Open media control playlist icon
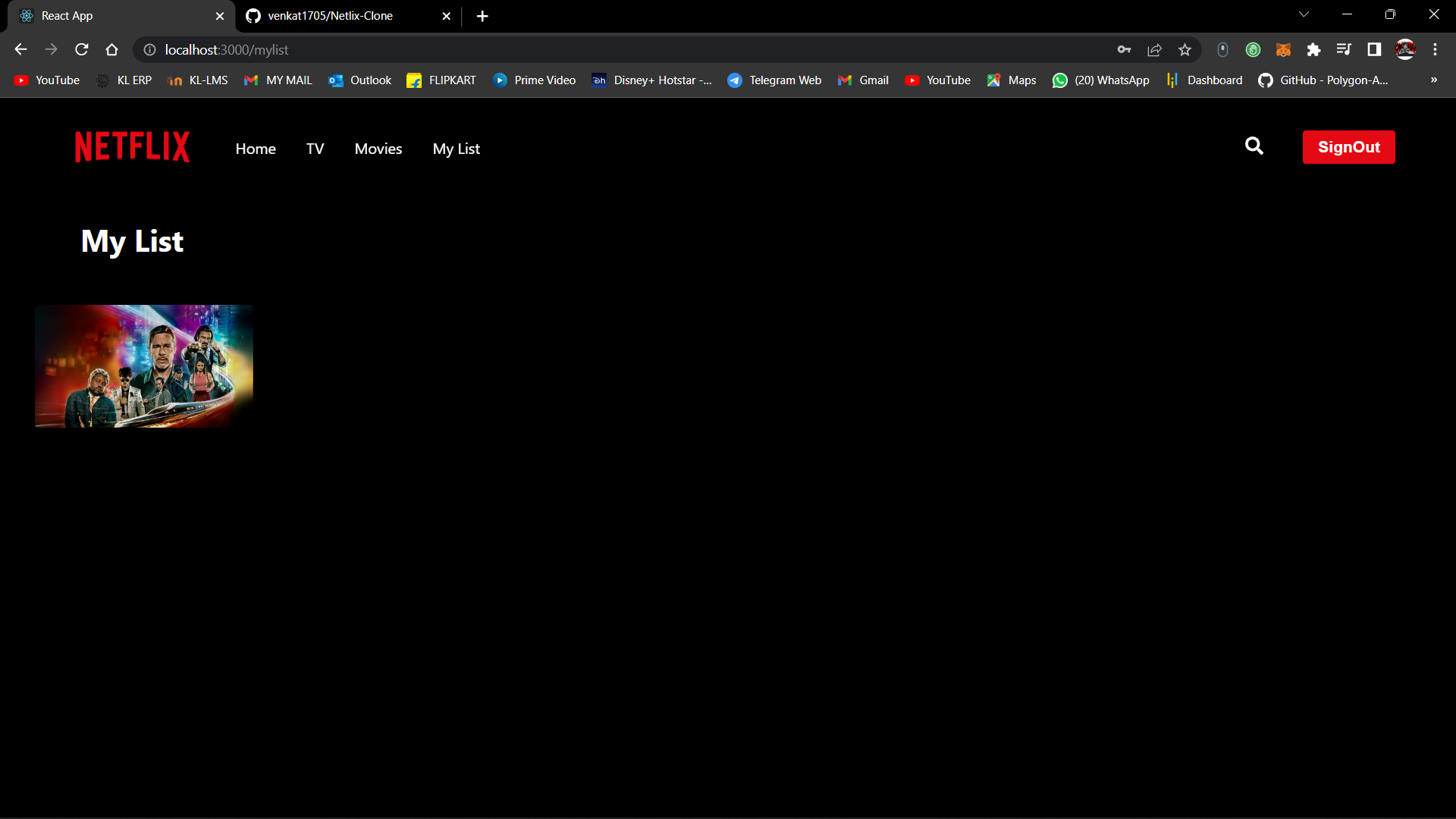This screenshot has height=819, width=1456. (x=1344, y=49)
